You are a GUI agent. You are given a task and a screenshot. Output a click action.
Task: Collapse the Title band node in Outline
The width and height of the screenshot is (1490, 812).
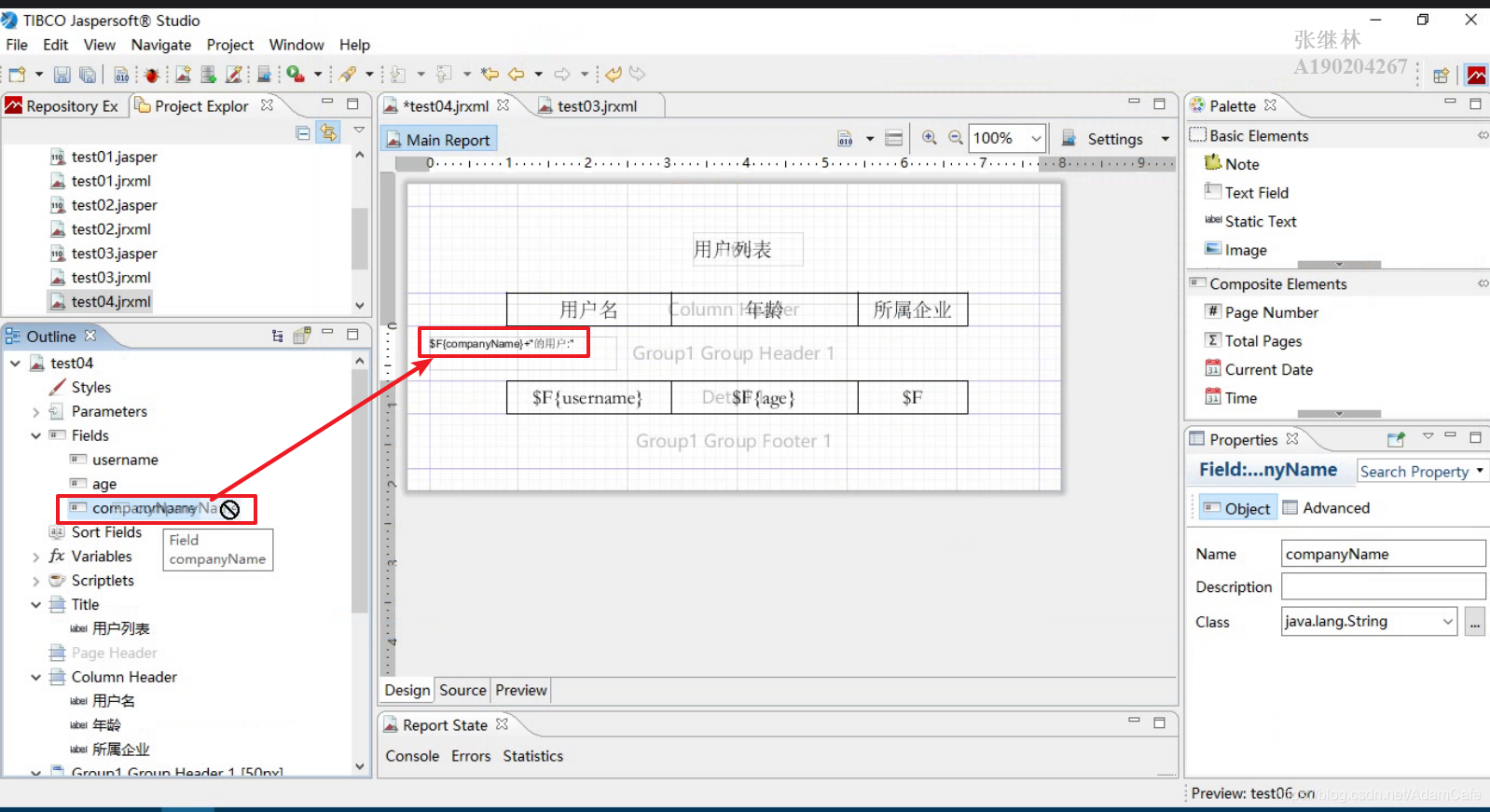pyautogui.click(x=35, y=605)
